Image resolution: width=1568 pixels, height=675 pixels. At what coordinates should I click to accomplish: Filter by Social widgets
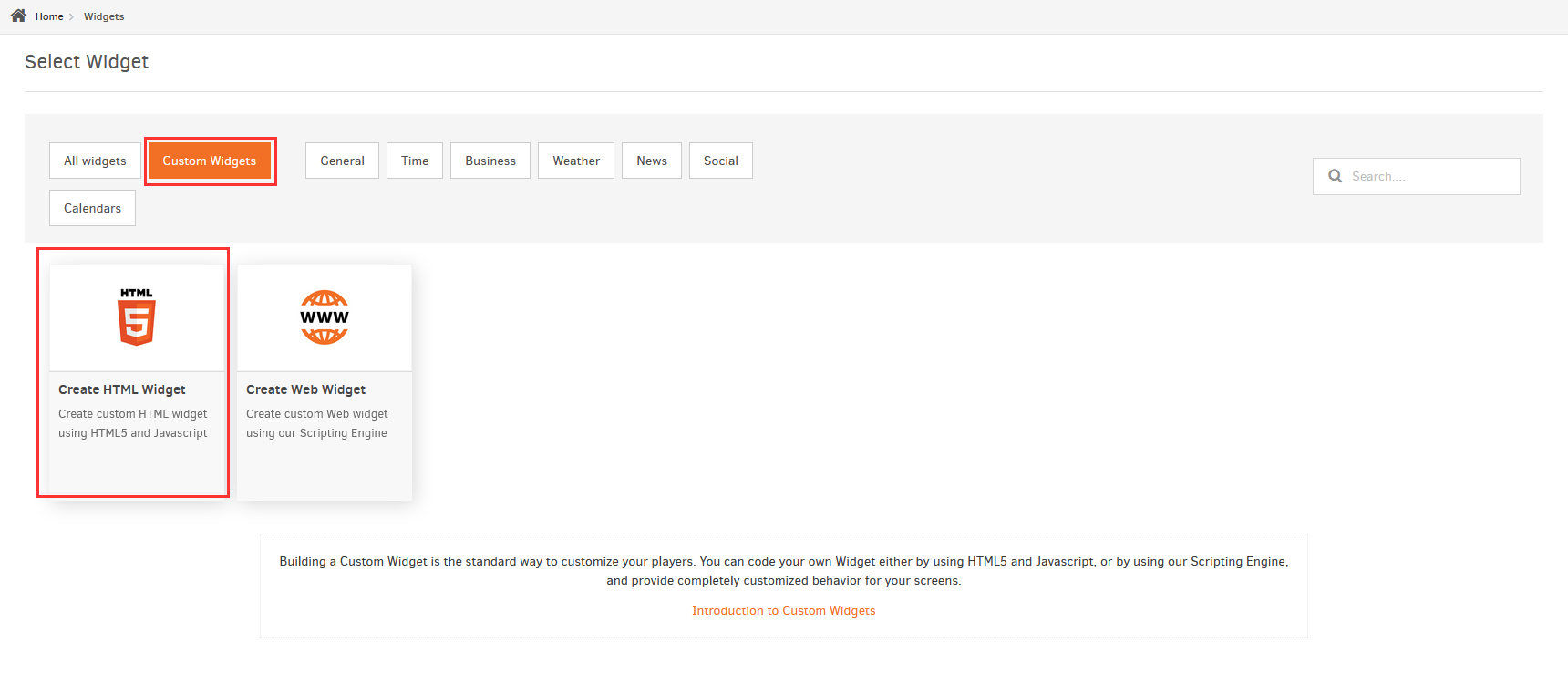click(x=721, y=161)
